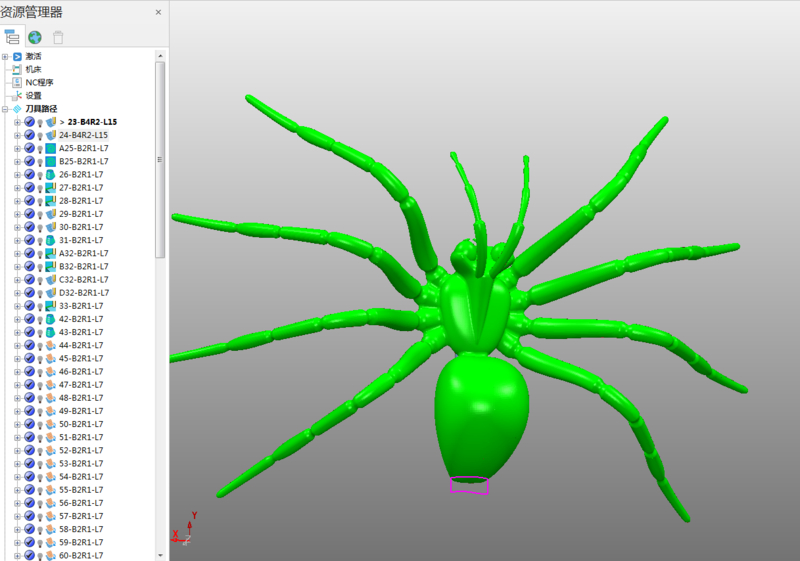The image size is (800, 561).
Task: Click the strategy icon beside 26-B2R1-L7
Action: (x=51, y=174)
